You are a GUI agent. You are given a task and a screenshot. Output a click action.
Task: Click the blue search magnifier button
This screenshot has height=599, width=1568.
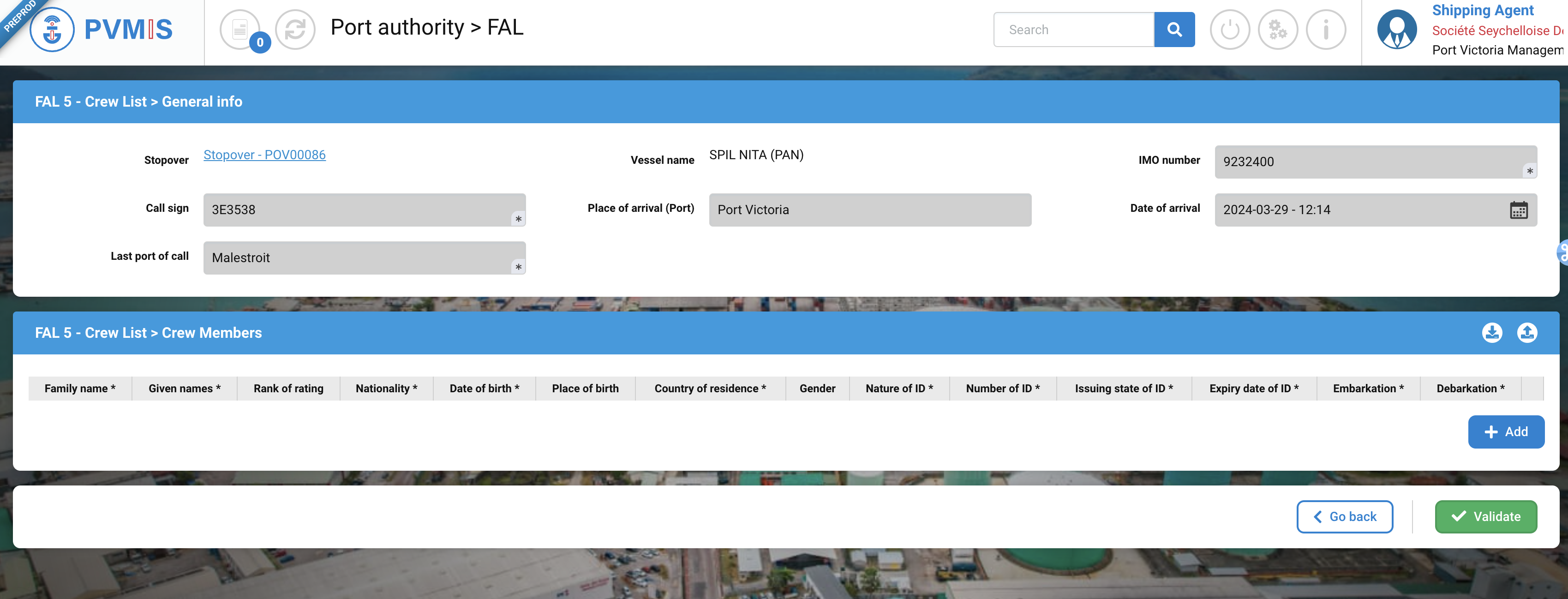coord(1174,29)
